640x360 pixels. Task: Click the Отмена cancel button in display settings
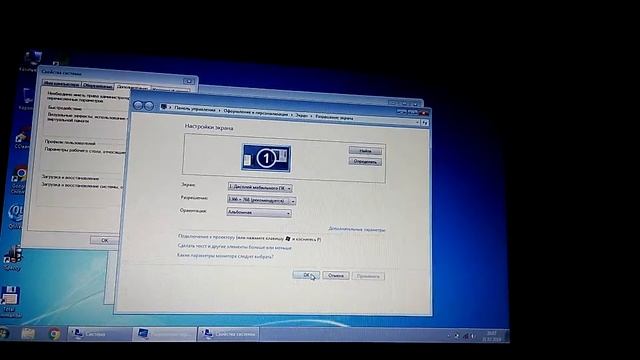pos(336,276)
